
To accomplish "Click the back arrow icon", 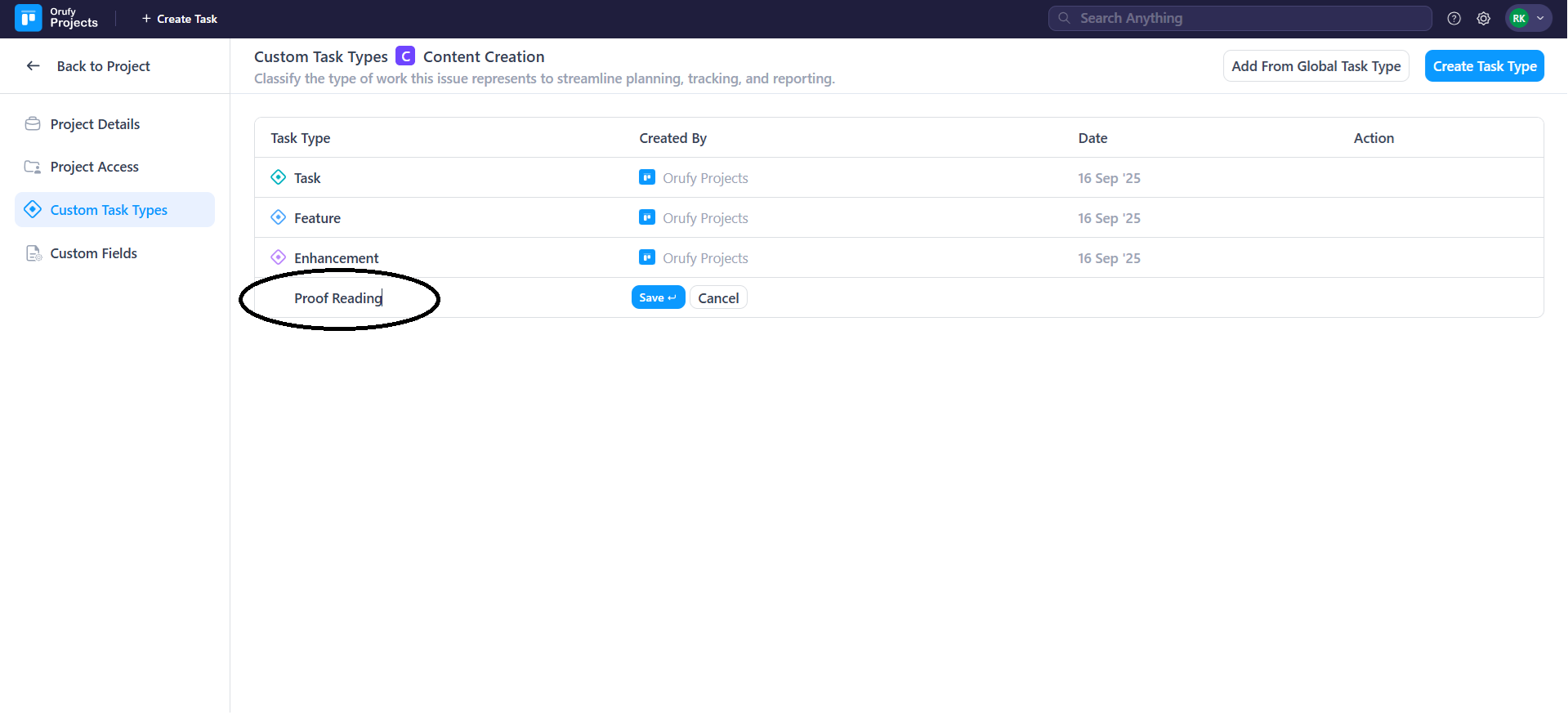I will [34, 66].
